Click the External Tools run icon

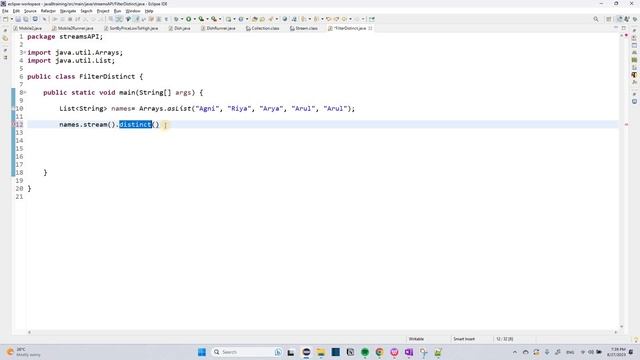click(x=214, y=19)
